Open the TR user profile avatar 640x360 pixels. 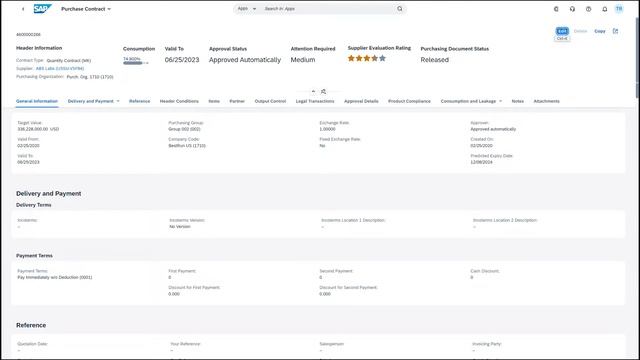coord(619,9)
